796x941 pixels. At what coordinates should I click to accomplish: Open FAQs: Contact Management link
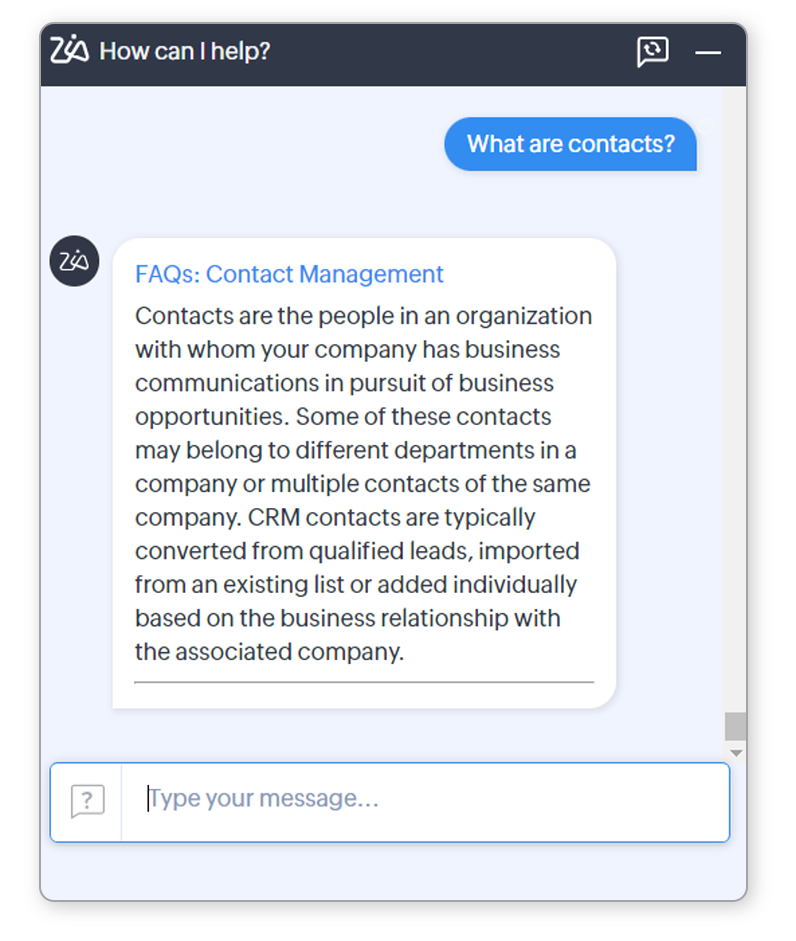coord(289,274)
